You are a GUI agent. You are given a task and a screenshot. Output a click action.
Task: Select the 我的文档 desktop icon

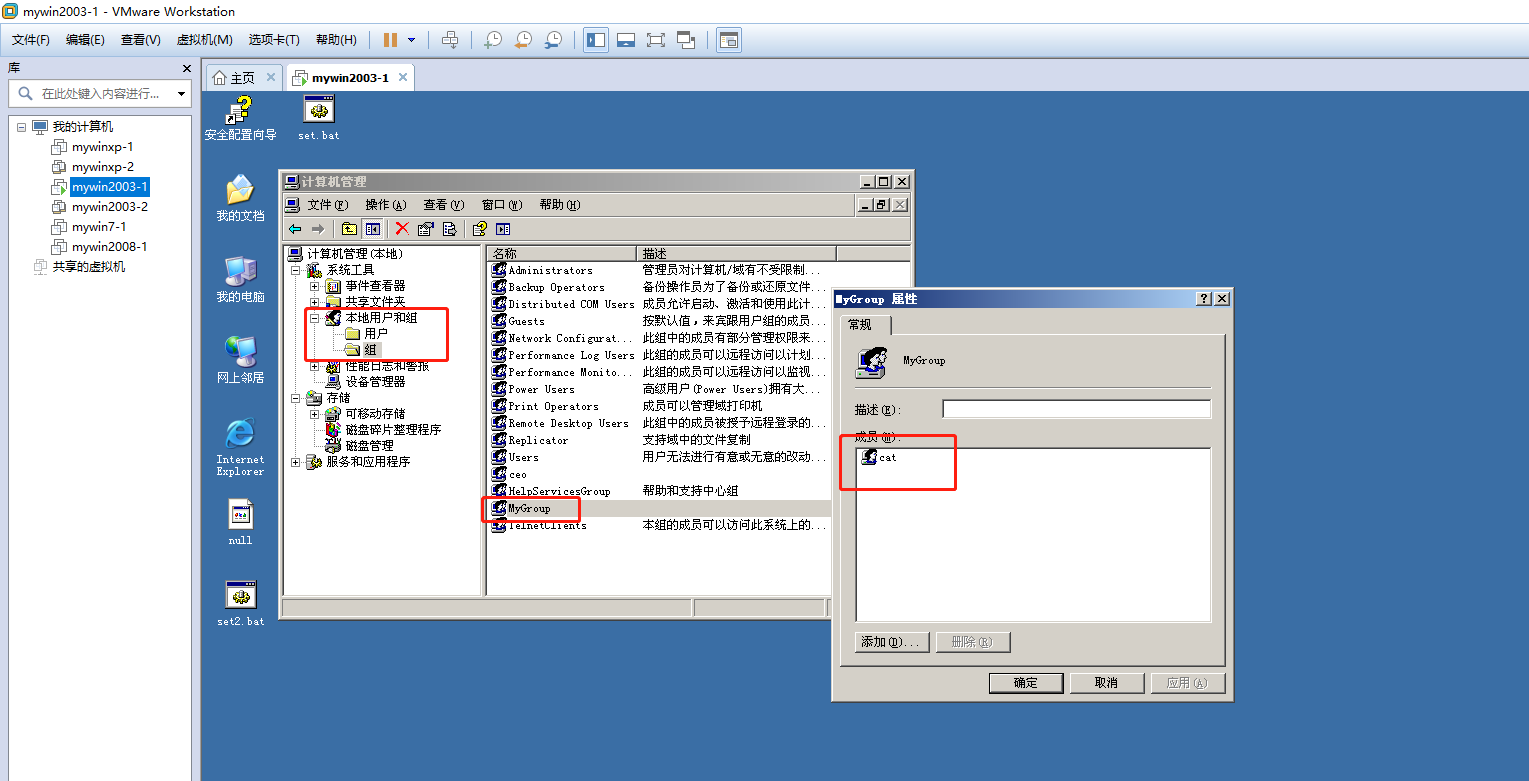tap(240, 198)
